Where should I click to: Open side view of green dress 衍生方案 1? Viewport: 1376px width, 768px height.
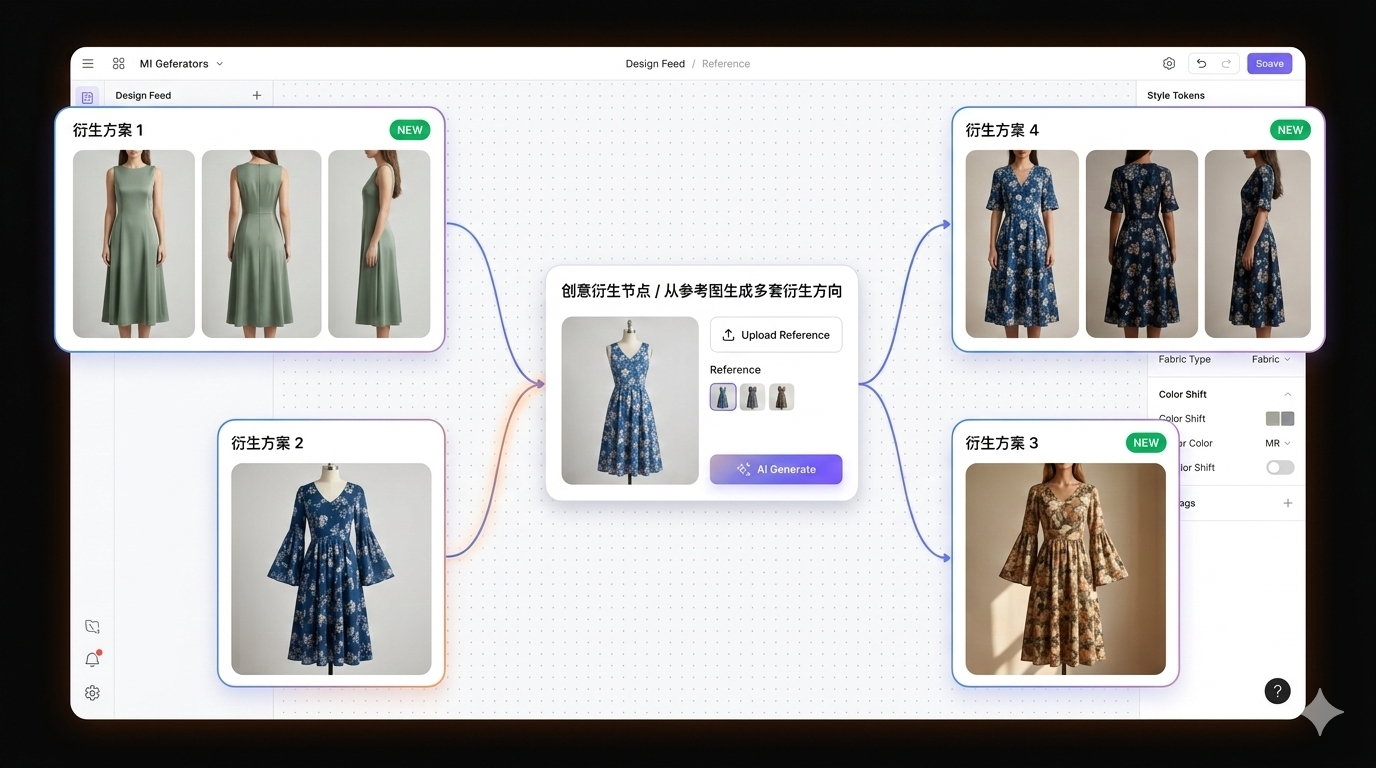click(379, 244)
